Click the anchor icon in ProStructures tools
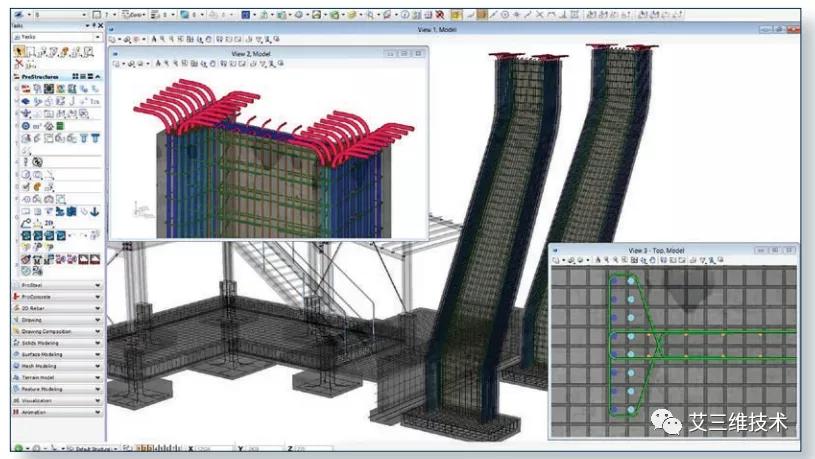Screen dimensions: 815x459 click(96, 212)
